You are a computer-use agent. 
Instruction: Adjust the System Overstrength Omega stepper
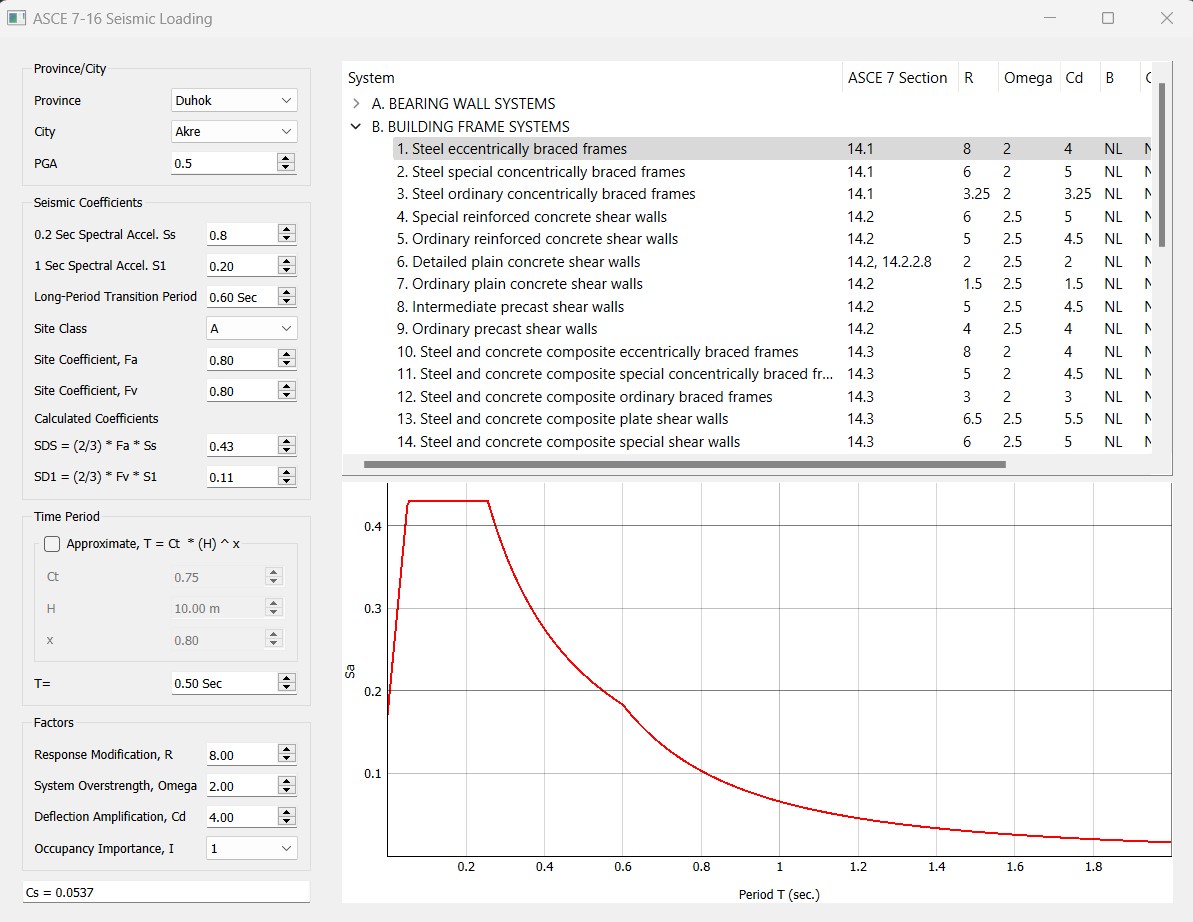(x=287, y=786)
